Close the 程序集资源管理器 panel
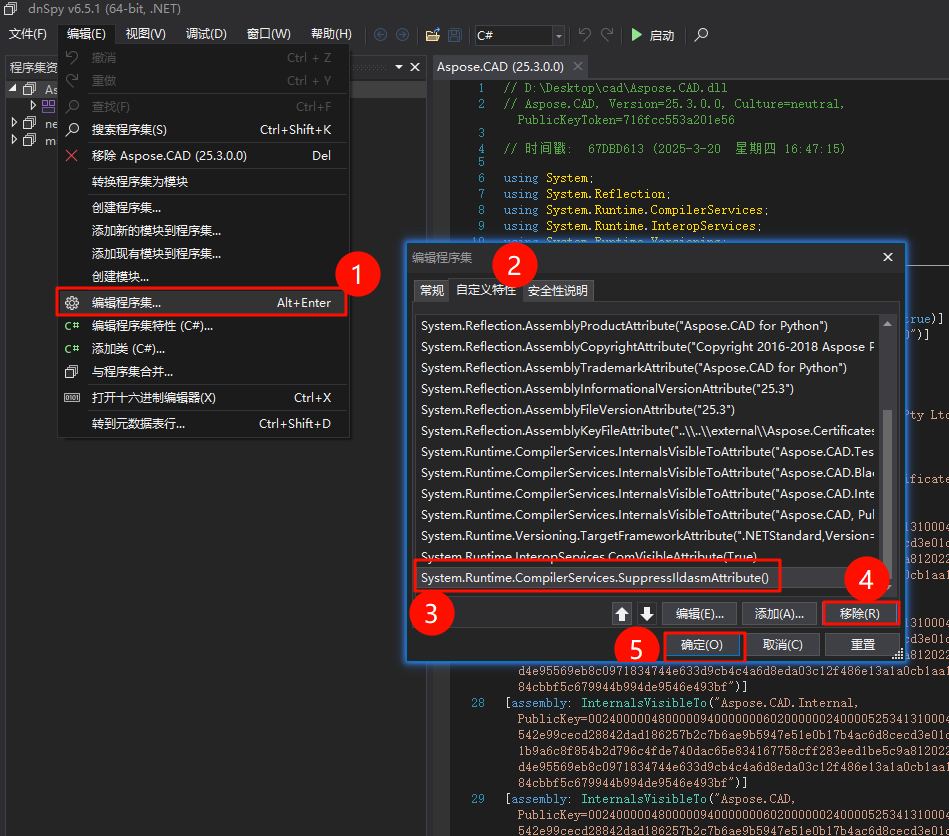This screenshot has height=836, width=949. click(415, 67)
